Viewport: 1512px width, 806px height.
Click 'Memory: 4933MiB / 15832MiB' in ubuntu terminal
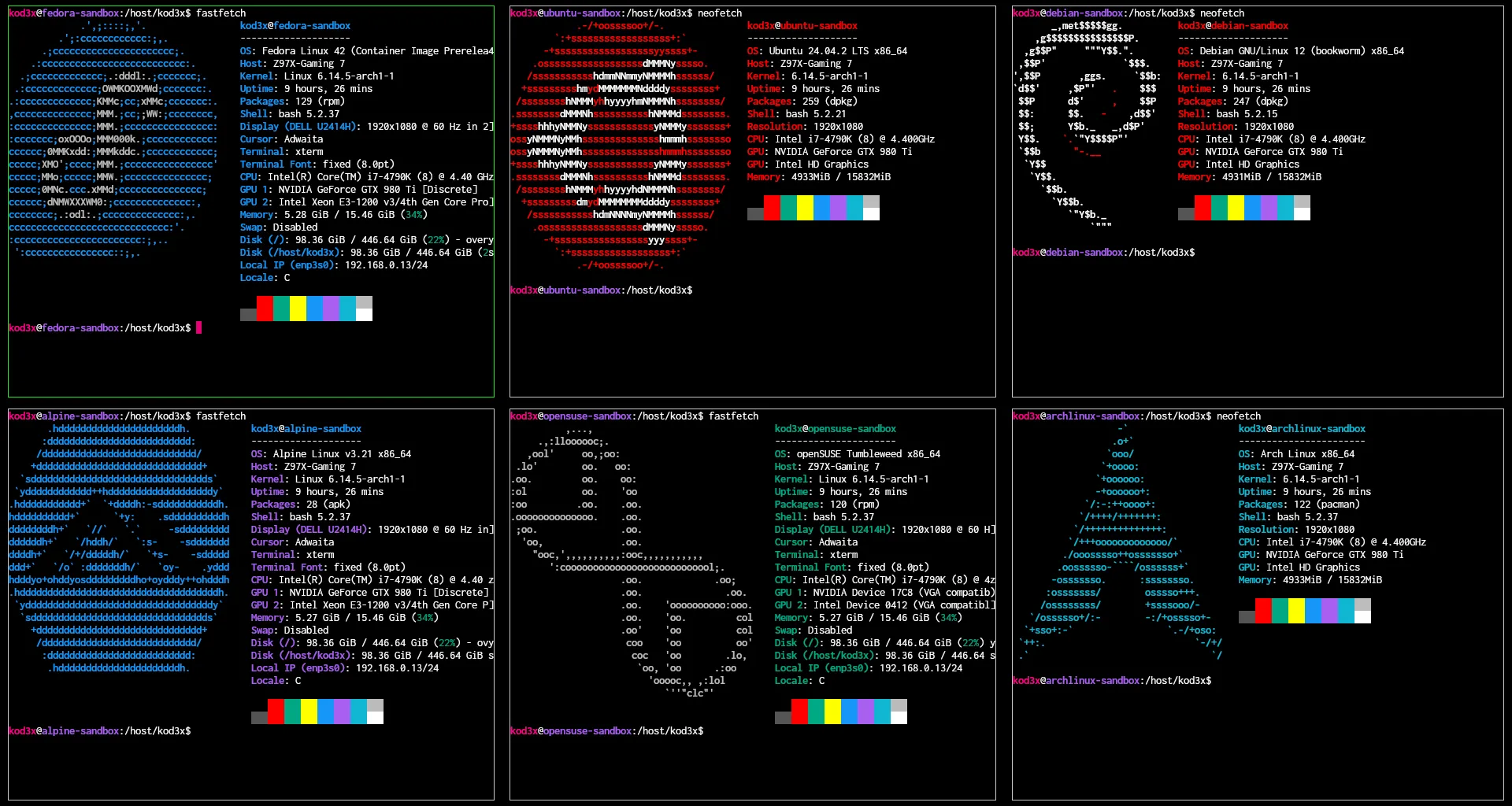pos(819,177)
